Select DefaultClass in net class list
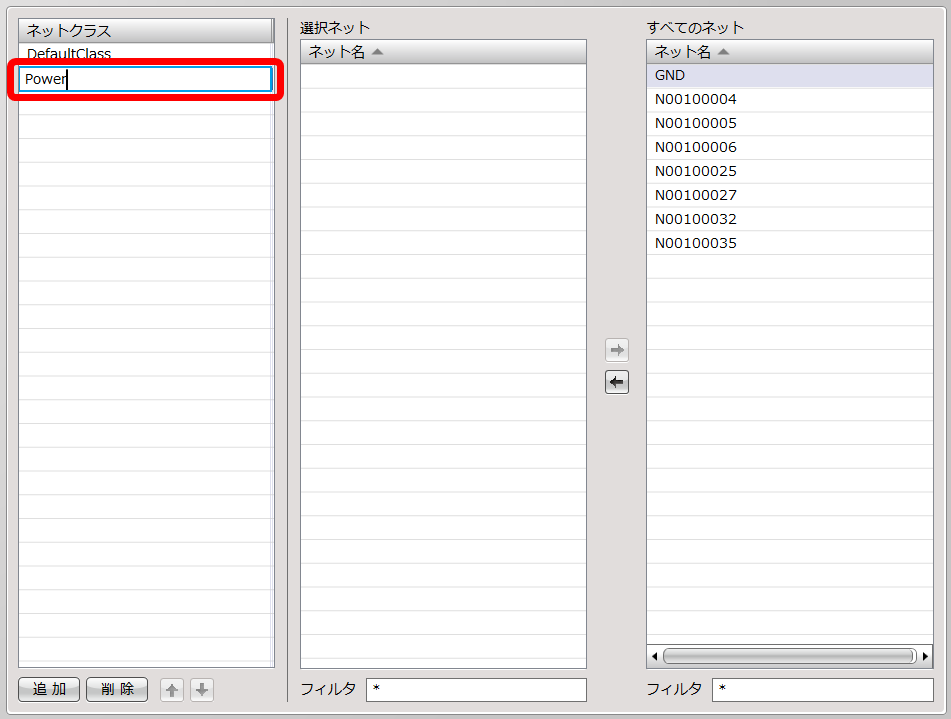 click(x=69, y=54)
